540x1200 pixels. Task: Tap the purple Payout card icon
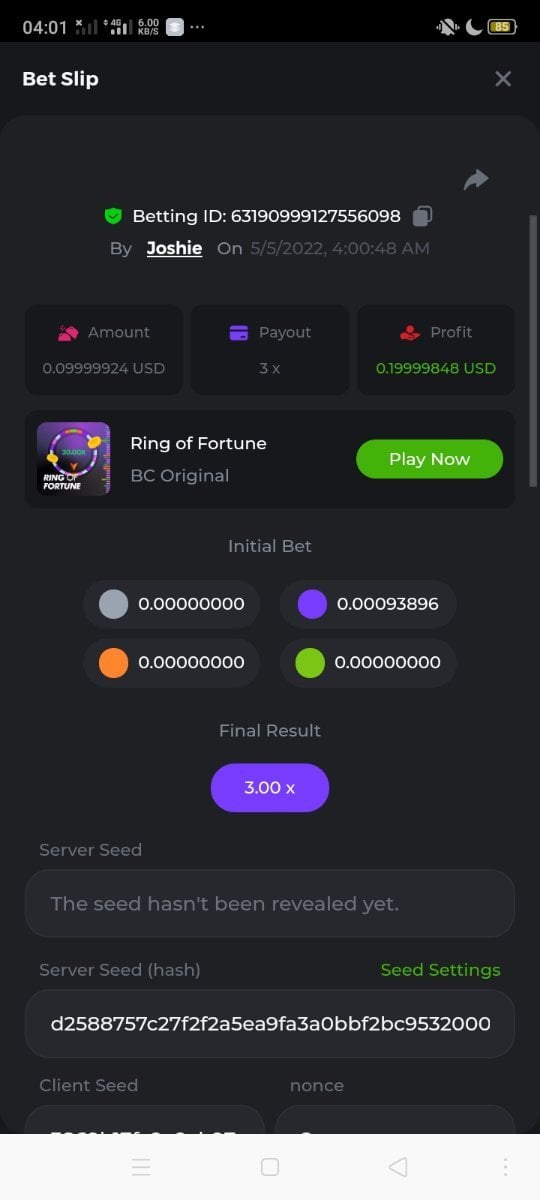click(x=239, y=333)
